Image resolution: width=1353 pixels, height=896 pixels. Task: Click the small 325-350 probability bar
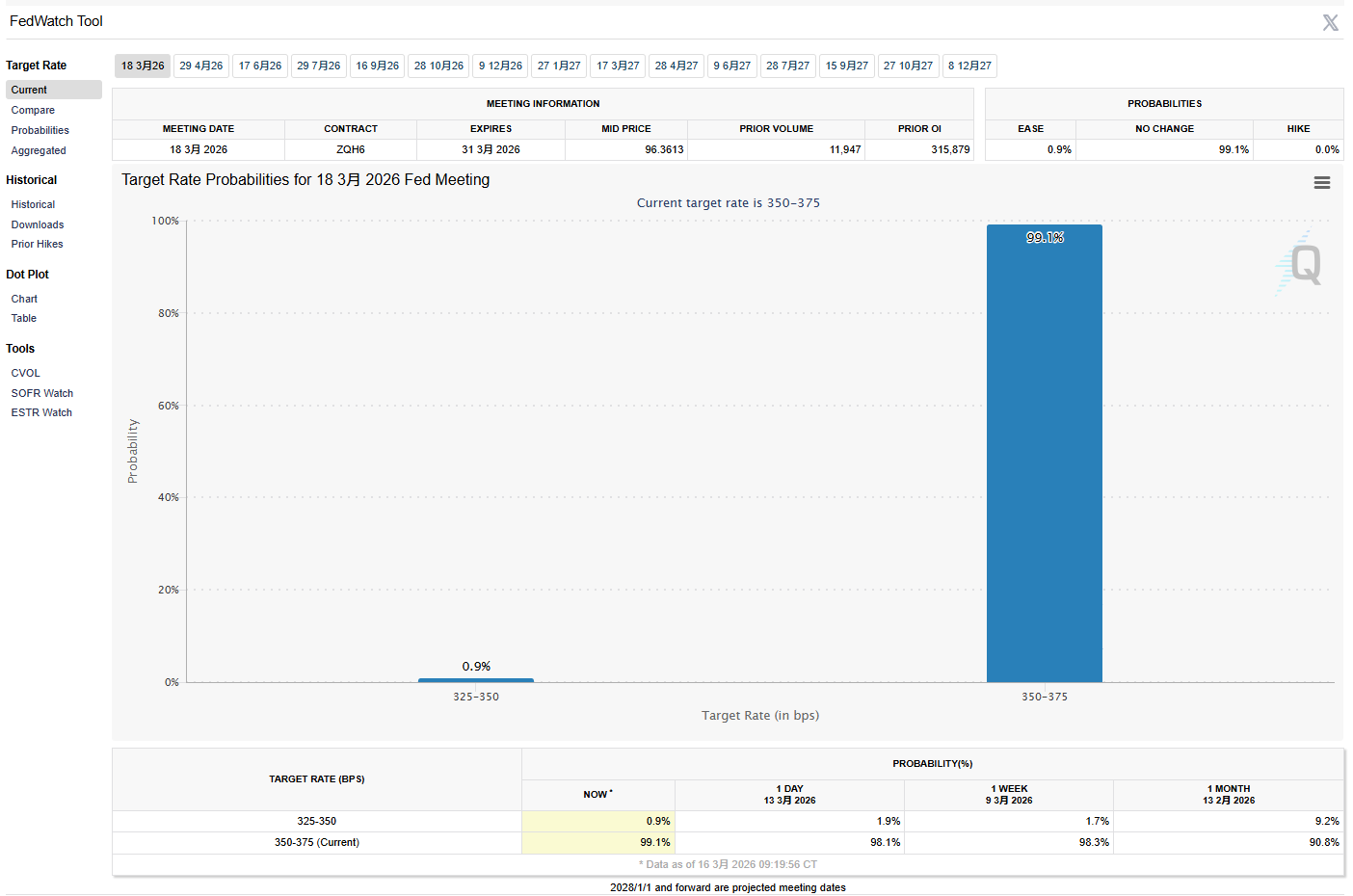(x=475, y=680)
